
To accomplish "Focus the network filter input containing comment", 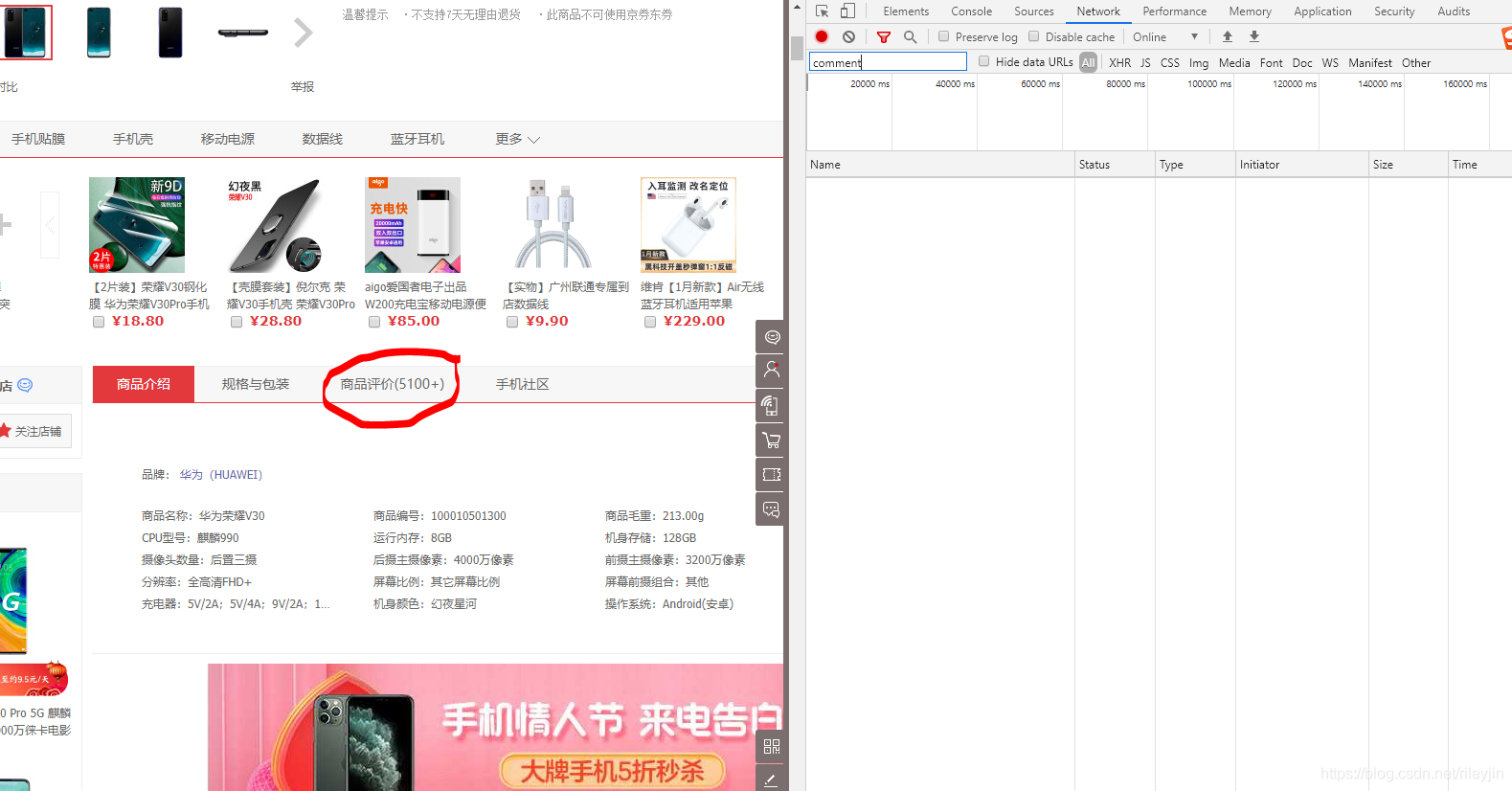I will point(888,62).
